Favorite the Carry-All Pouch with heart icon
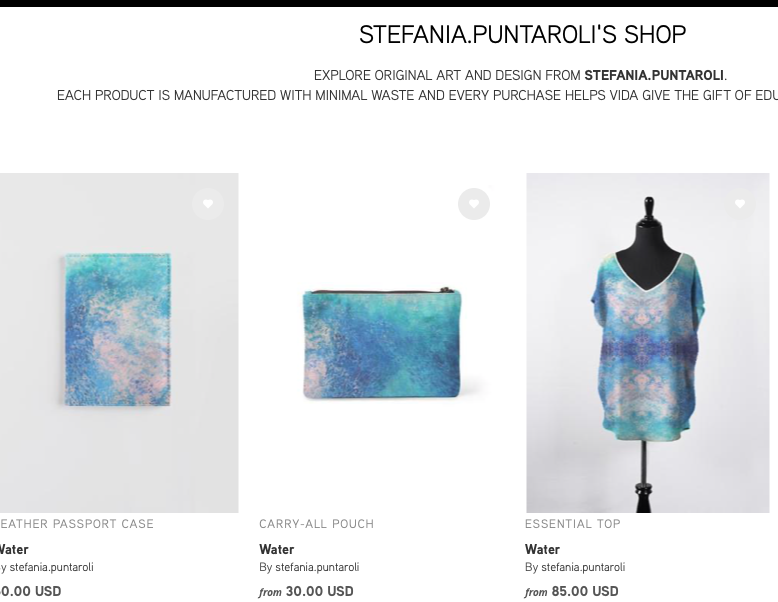 (474, 203)
